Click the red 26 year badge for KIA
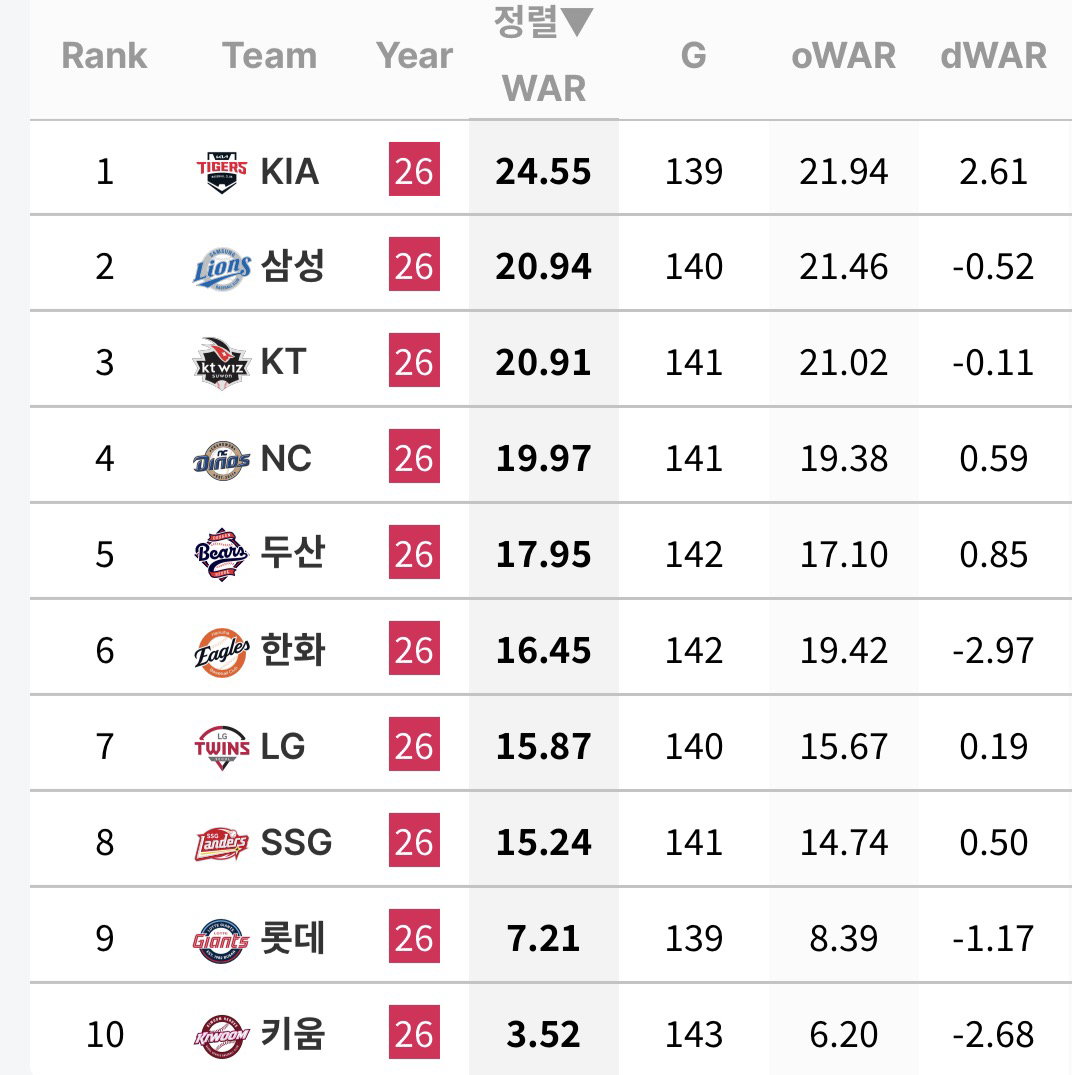Viewport: 1072px width, 1075px height. 414,169
